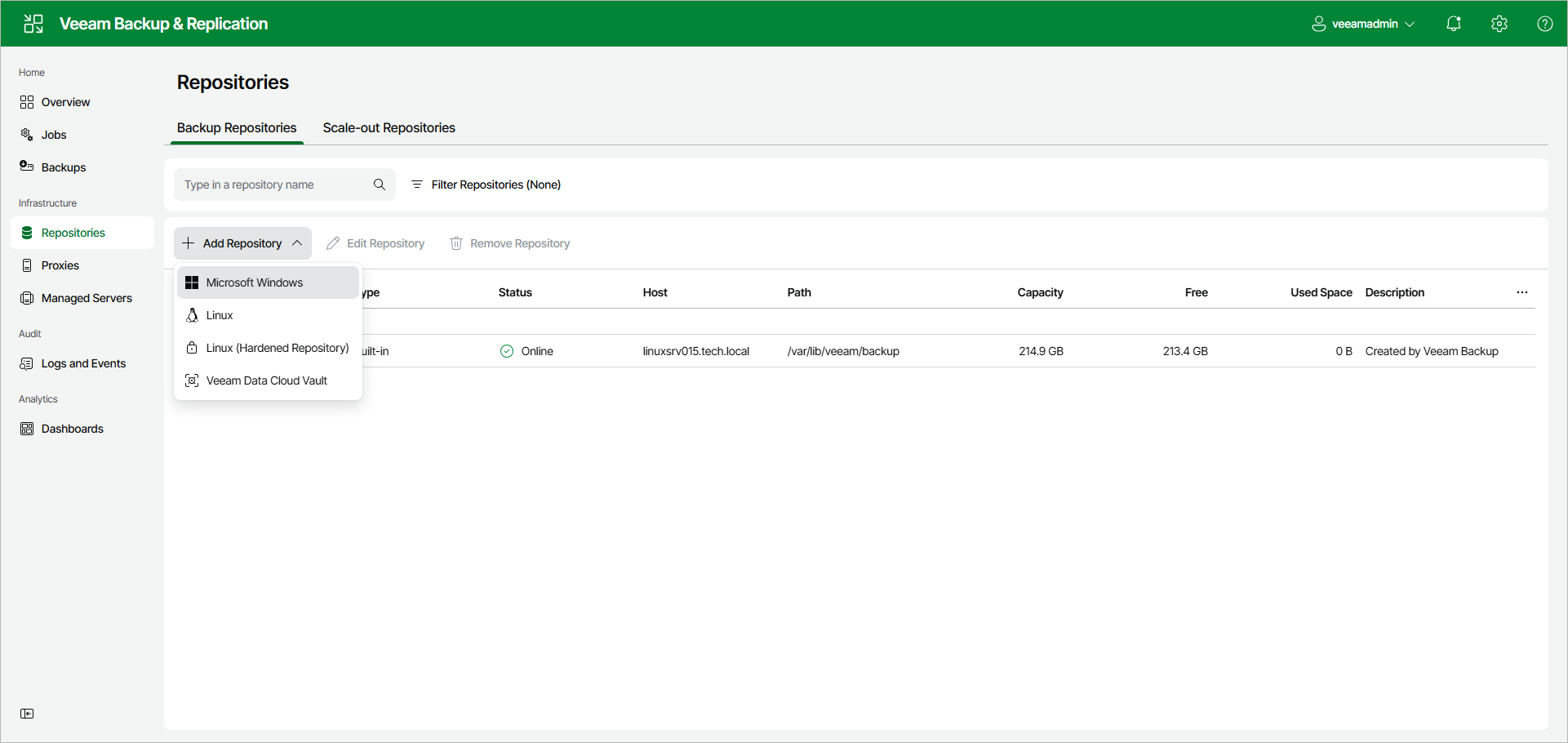Click the Remove Repository button
Image resolution: width=1568 pixels, height=743 pixels.
[x=510, y=243]
